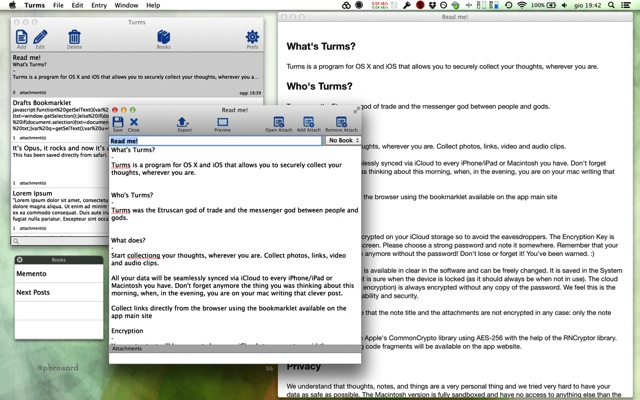Click "What does?" line in editor
Image resolution: width=640 pixels, height=400 pixels.
(x=128, y=240)
